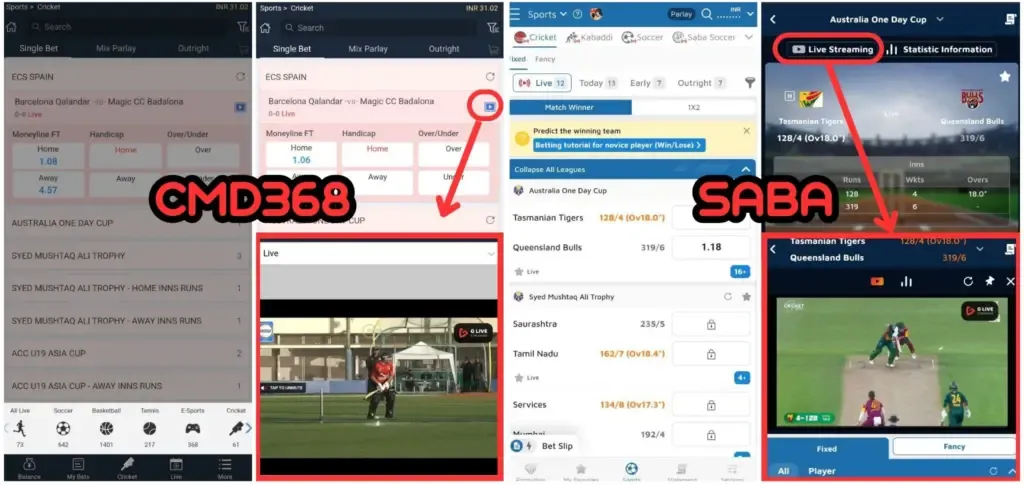1024x485 pixels.
Task: Tap Parlay button in SABA header
Action: (x=681, y=14)
